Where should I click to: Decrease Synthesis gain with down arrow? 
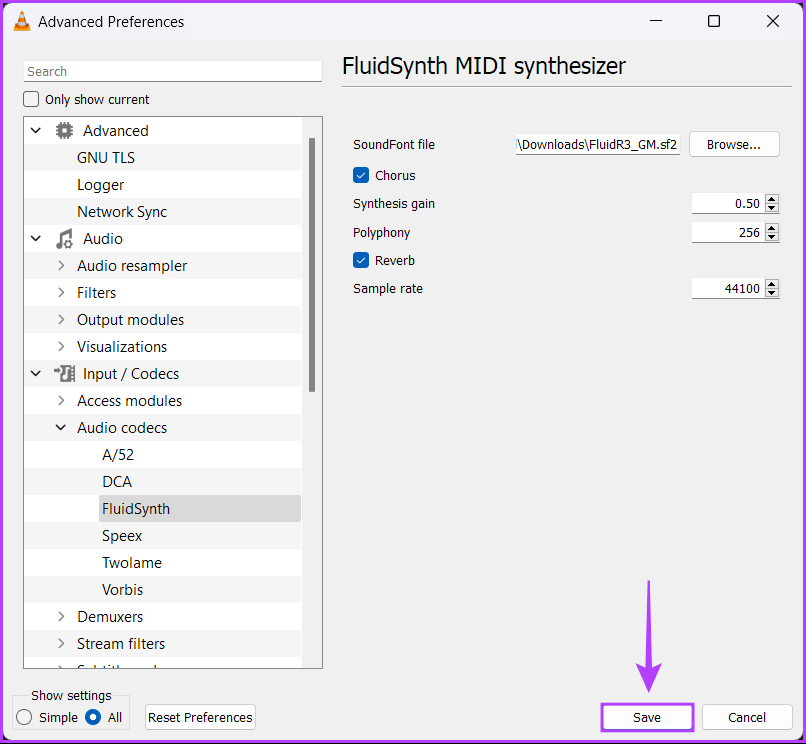click(x=772, y=208)
